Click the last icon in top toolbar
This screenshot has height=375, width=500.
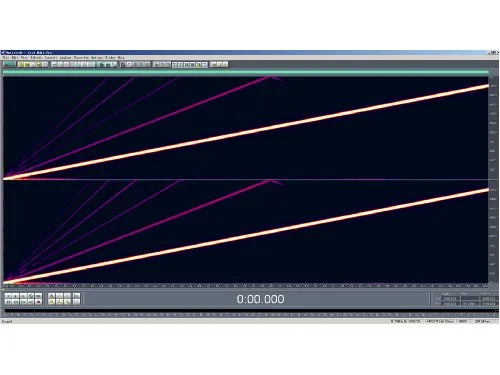tap(225, 64)
